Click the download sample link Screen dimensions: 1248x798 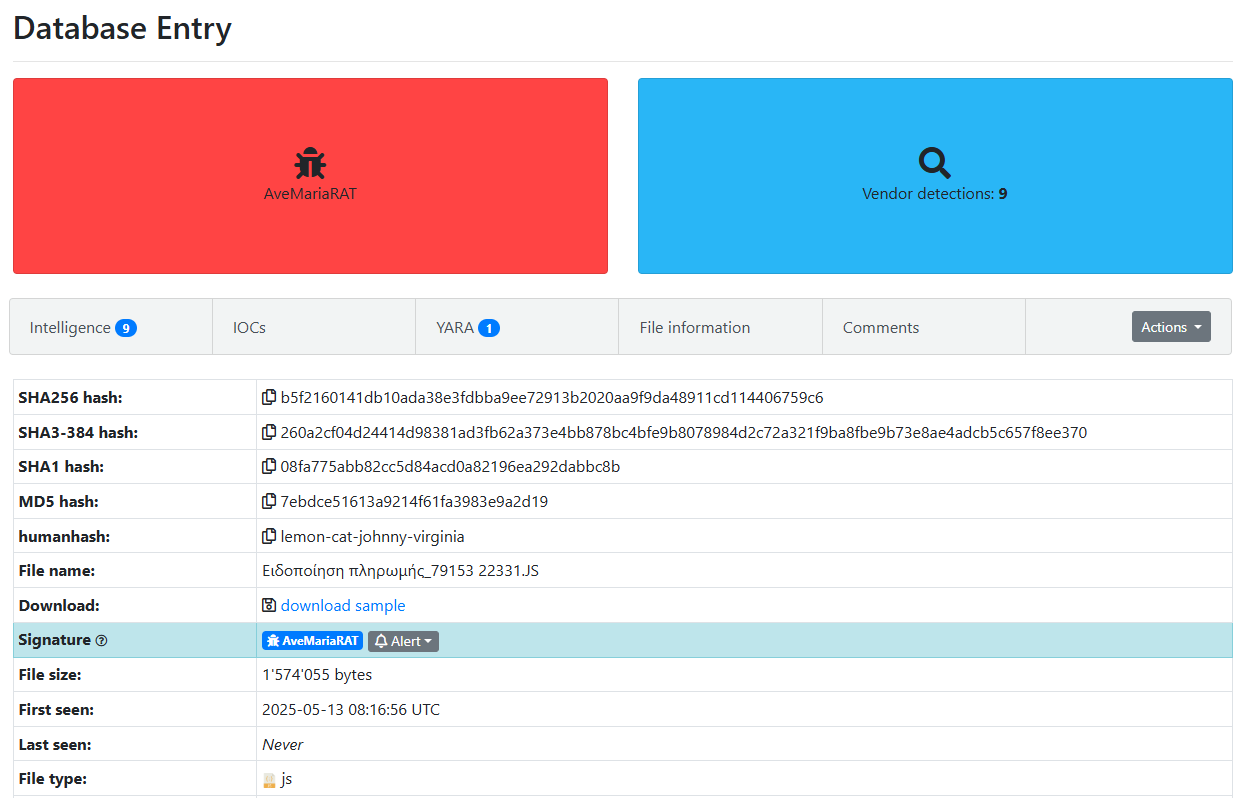pyautogui.click(x=343, y=606)
